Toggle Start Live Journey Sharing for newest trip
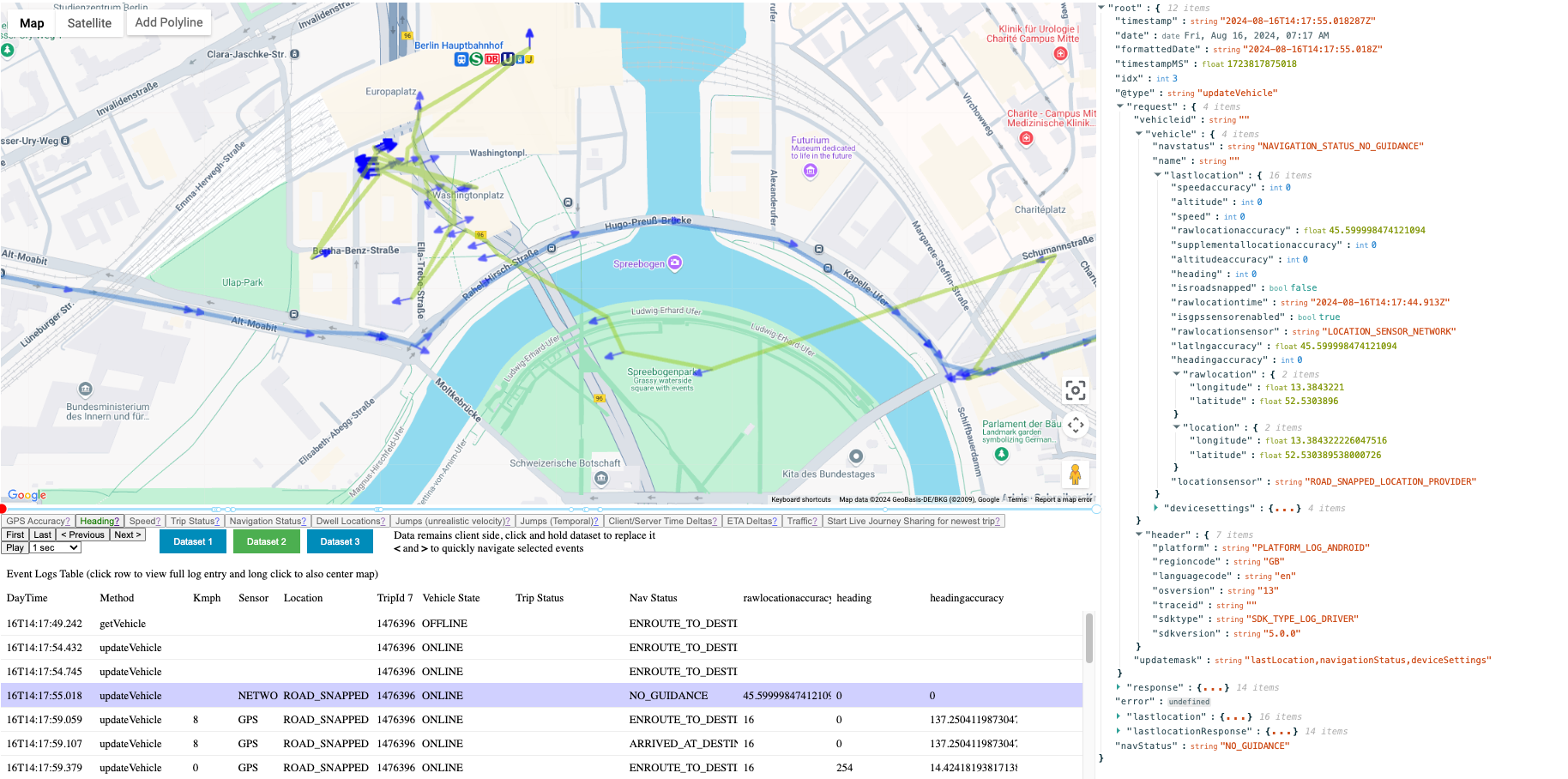This screenshot has width=1568, height=779. (x=914, y=521)
